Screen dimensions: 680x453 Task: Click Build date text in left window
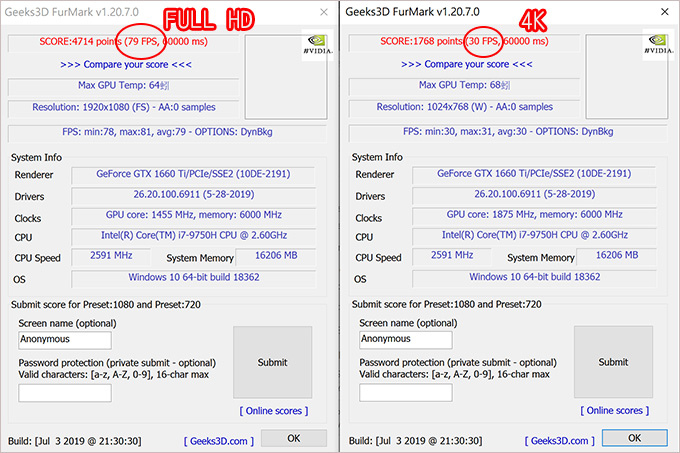[75, 441]
